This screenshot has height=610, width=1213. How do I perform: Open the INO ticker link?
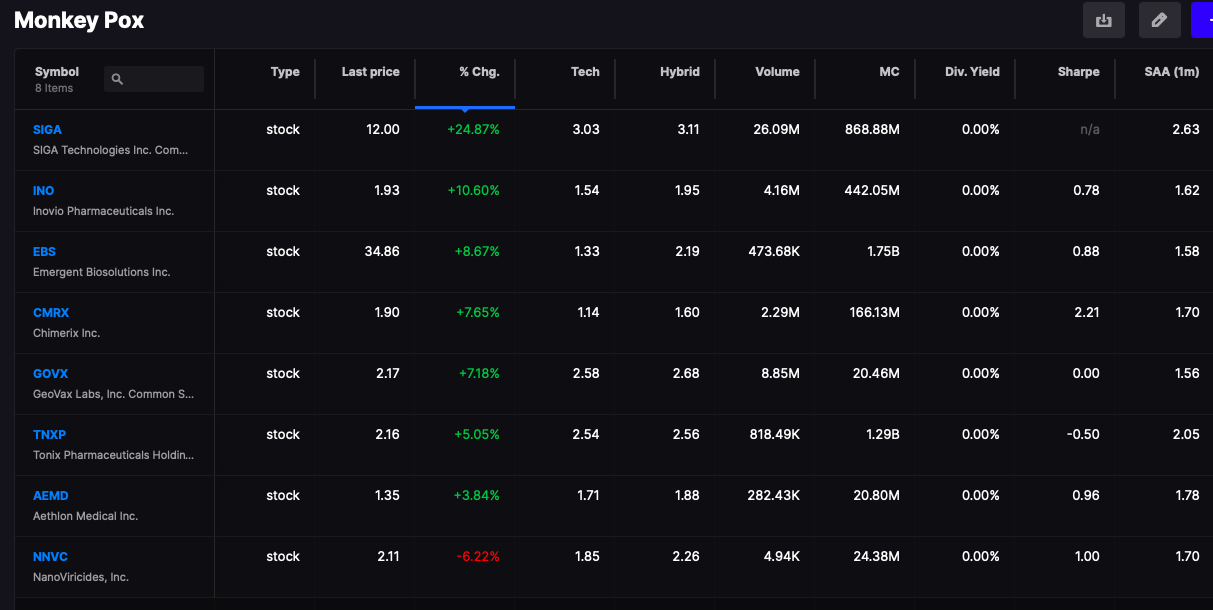(x=44, y=191)
